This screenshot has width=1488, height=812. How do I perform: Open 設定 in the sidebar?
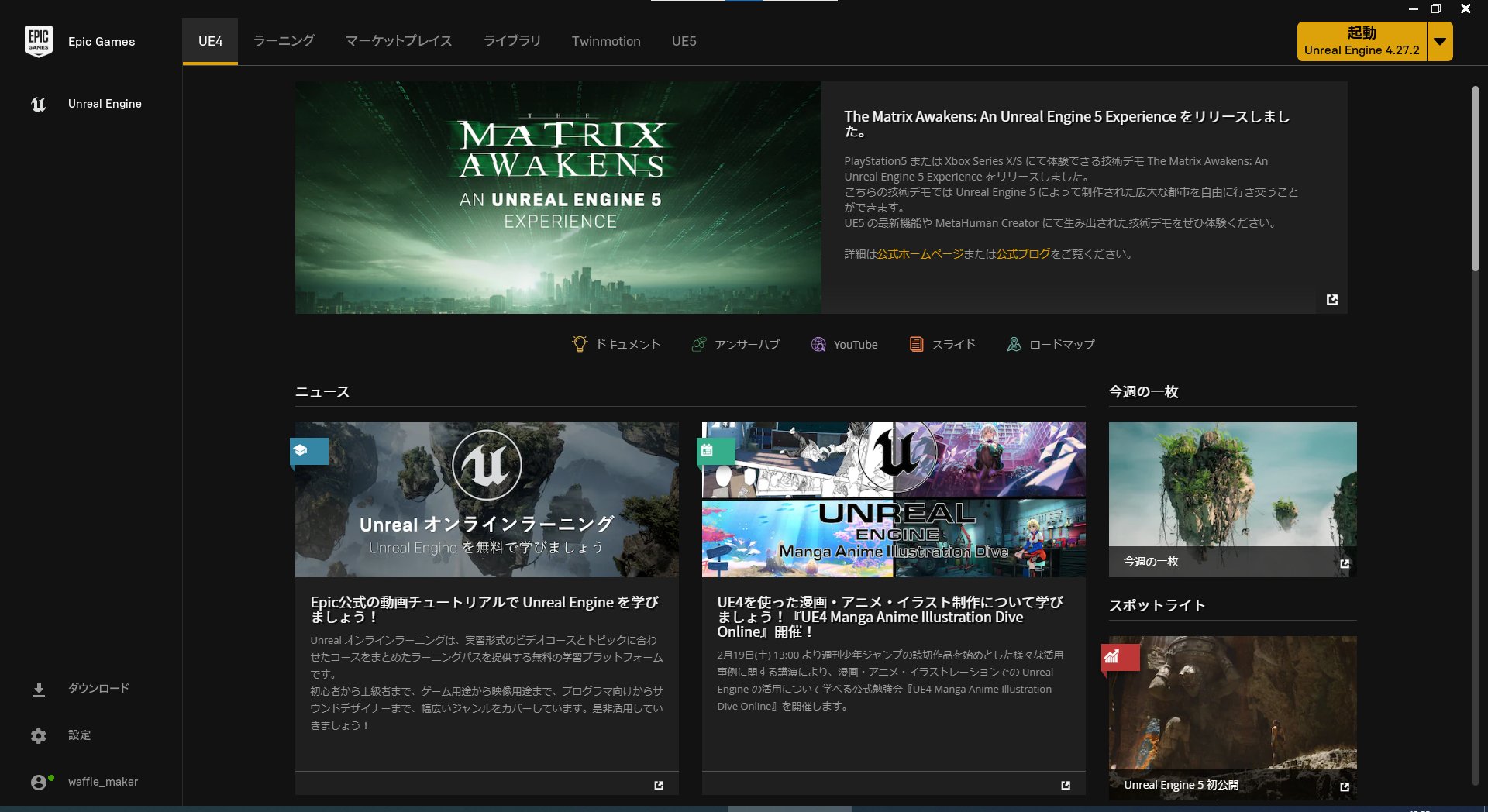79,735
